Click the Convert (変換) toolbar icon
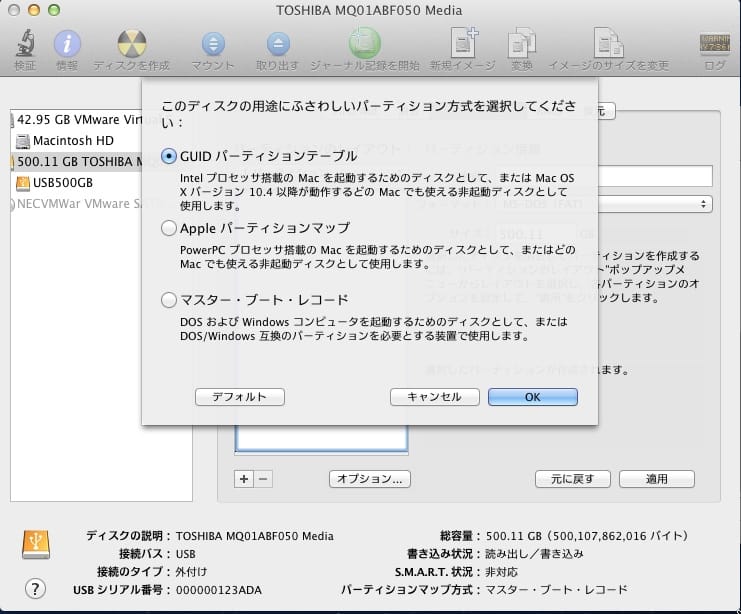This screenshot has height=614, width=741. pos(522,43)
